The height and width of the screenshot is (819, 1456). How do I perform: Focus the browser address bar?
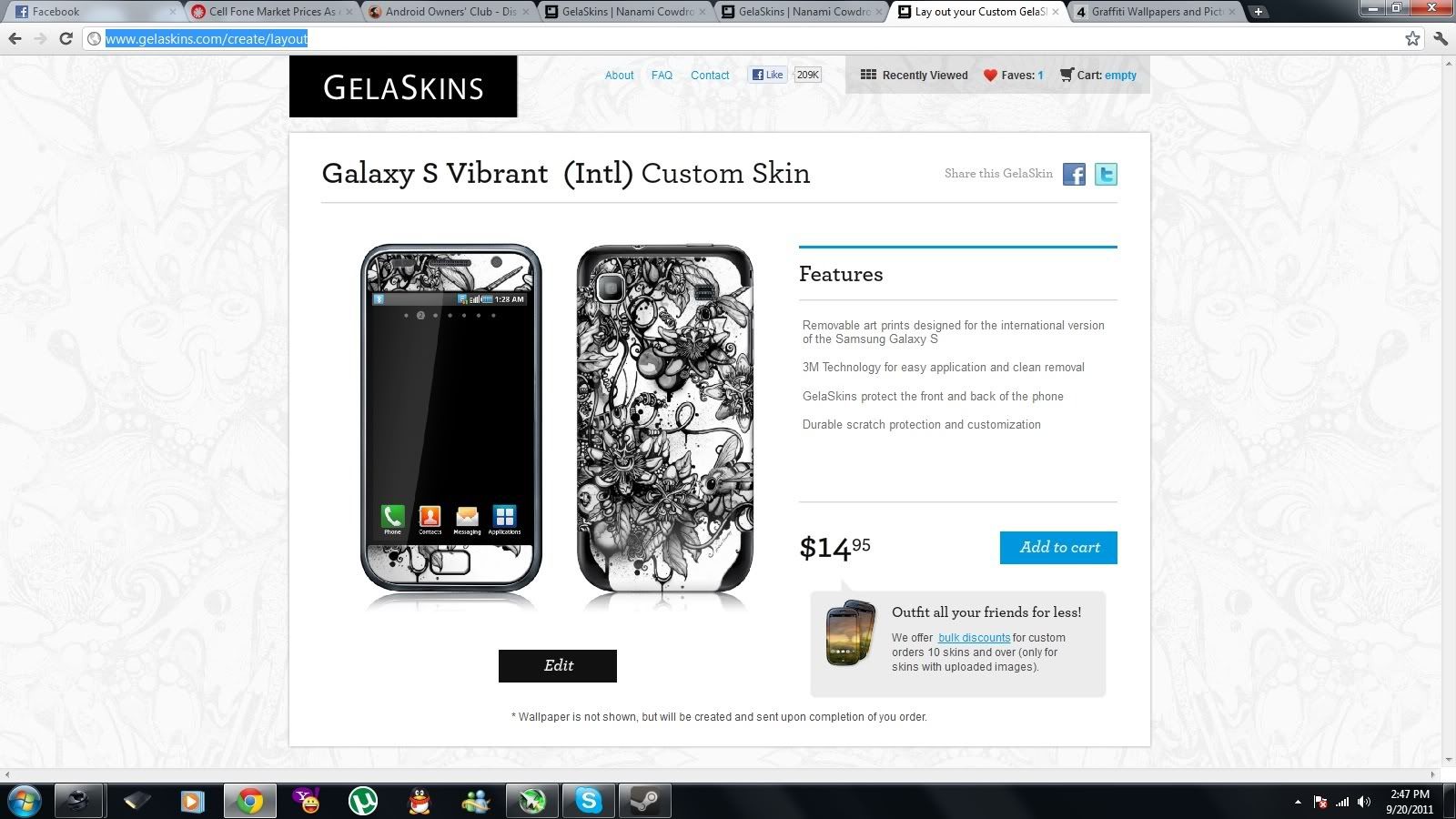coord(746,38)
